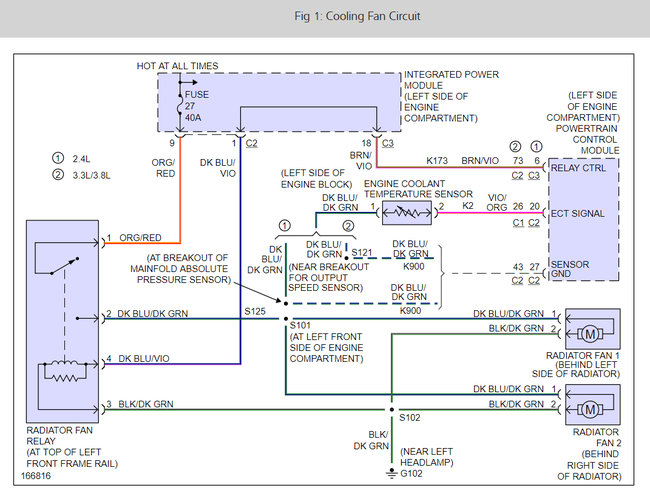Click 'DK BLU/VIO' at relay pin 4
650x493 pixels.
[x=144, y=359]
